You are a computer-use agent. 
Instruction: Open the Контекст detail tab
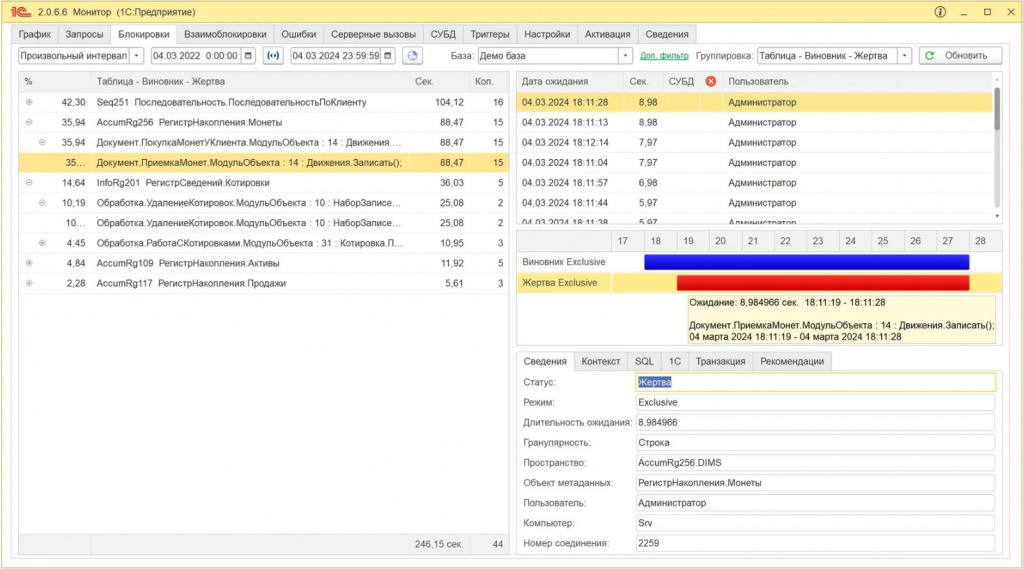pyautogui.click(x=601, y=361)
